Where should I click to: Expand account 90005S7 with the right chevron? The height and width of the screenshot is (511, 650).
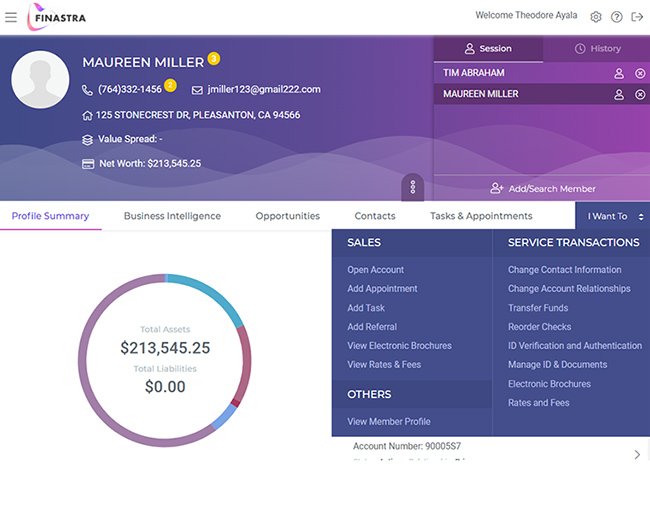[x=637, y=455]
